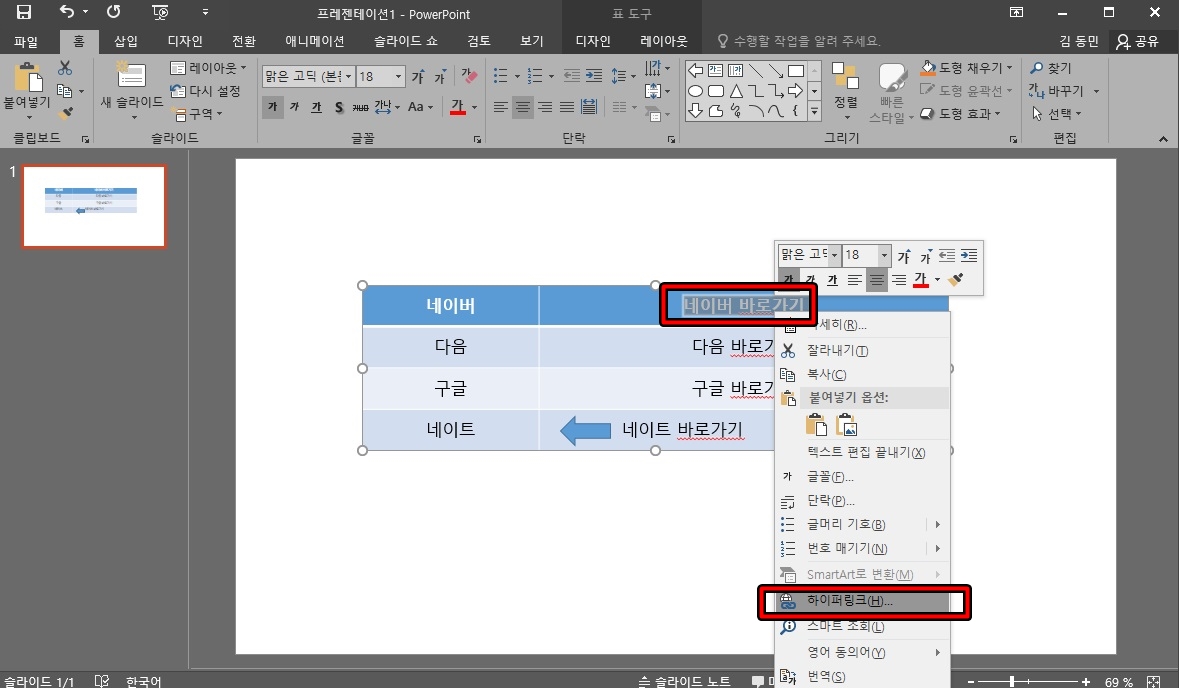Toggle text shadow in ribbon
The width and height of the screenshot is (1179, 688).
pos(339,107)
